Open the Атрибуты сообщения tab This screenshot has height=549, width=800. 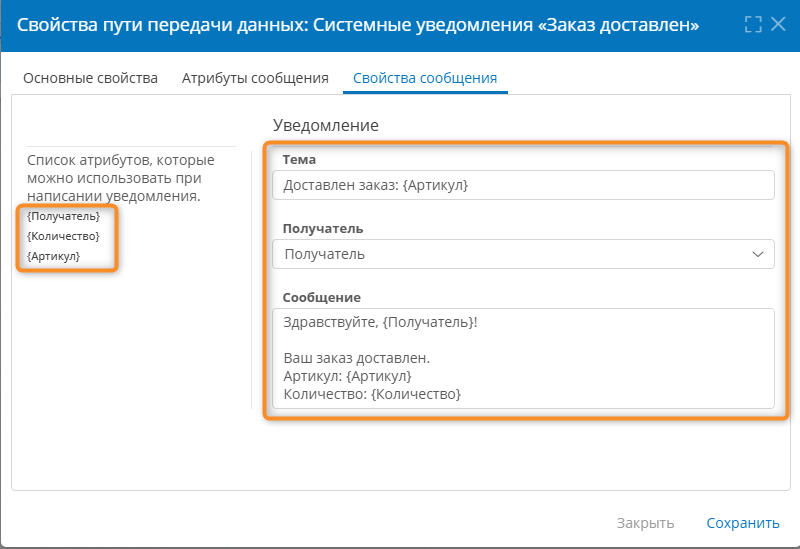point(255,78)
